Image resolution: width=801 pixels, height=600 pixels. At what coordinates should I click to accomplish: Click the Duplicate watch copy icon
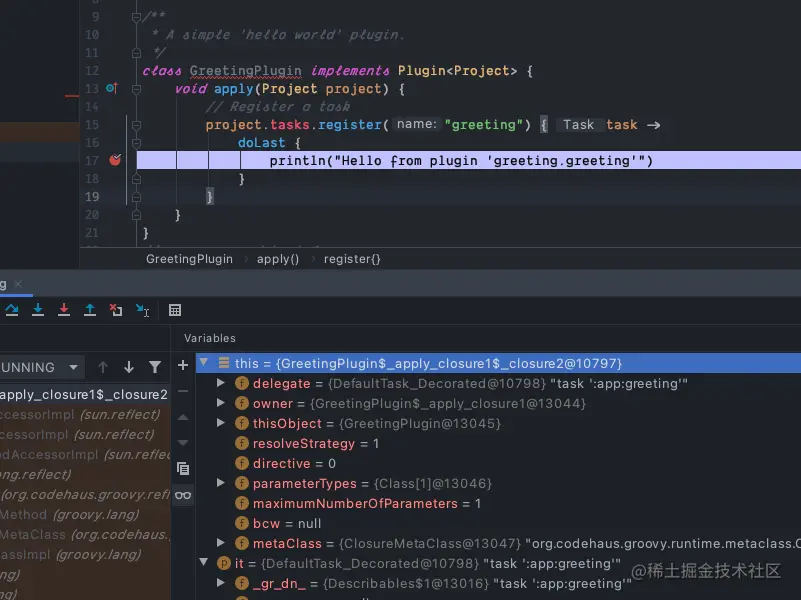pyautogui.click(x=183, y=468)
